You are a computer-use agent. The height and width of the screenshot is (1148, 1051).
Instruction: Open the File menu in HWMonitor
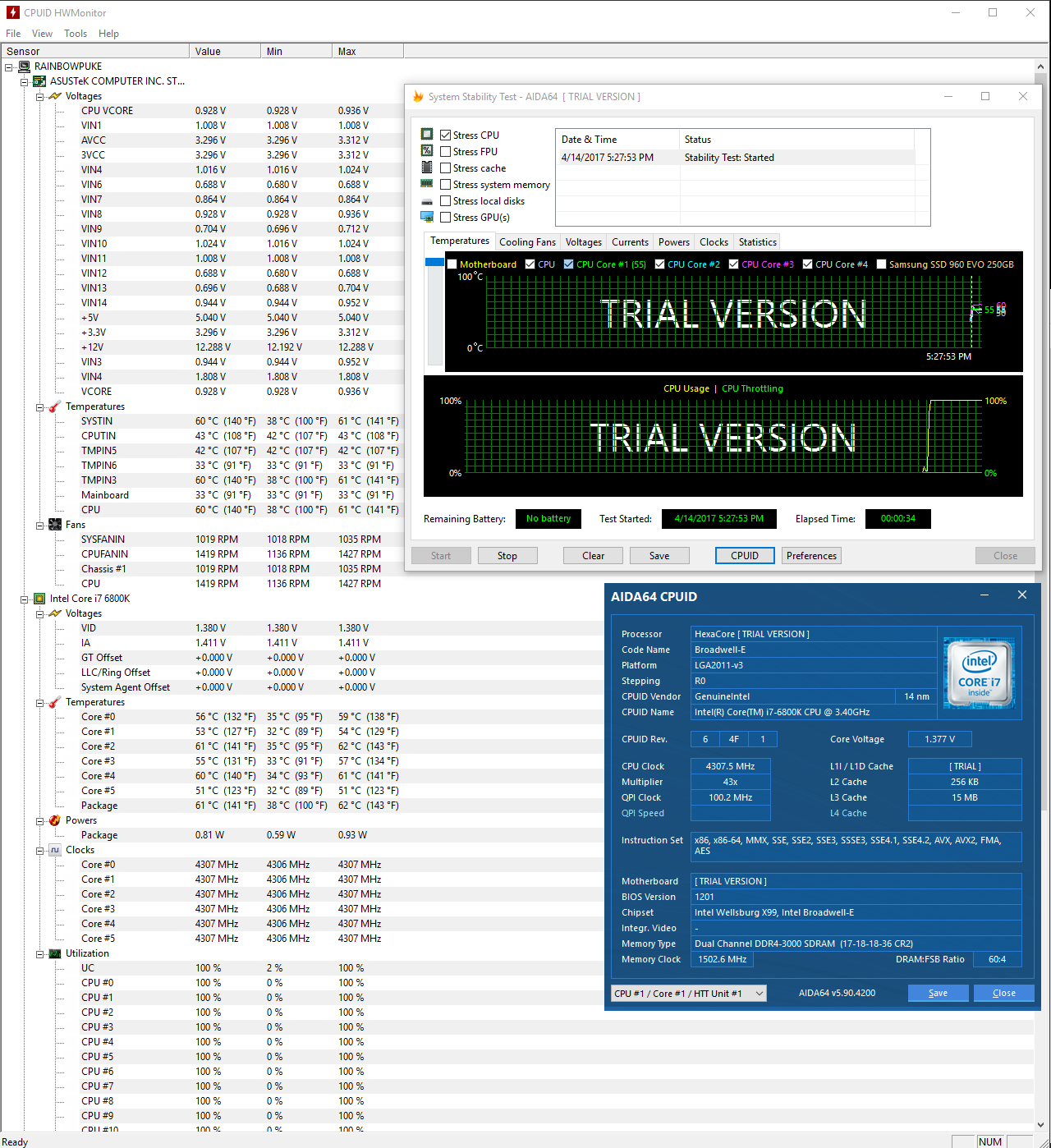coord(13,34)
